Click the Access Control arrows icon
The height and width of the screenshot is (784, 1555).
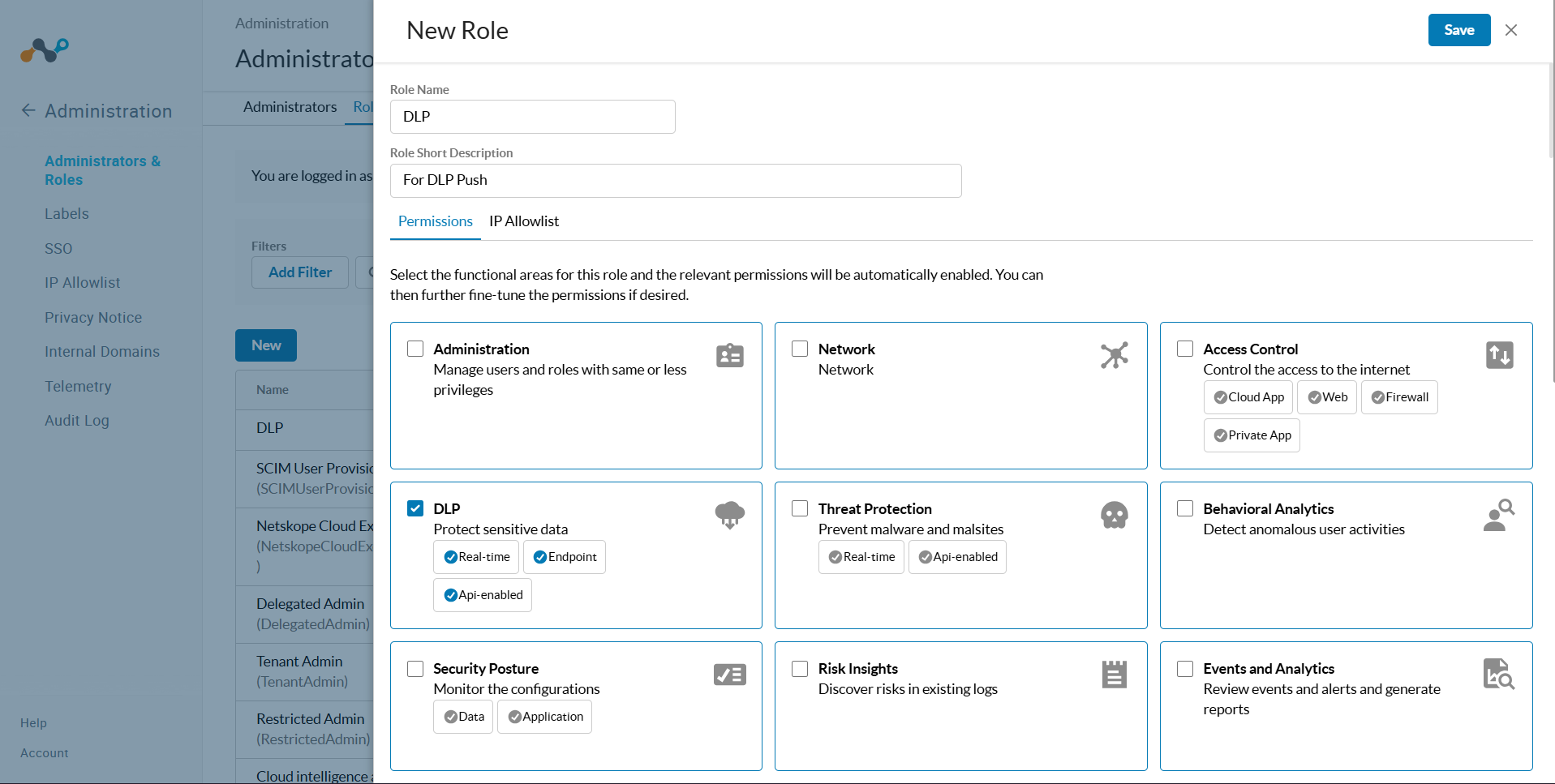click(x=1499, y=355)
